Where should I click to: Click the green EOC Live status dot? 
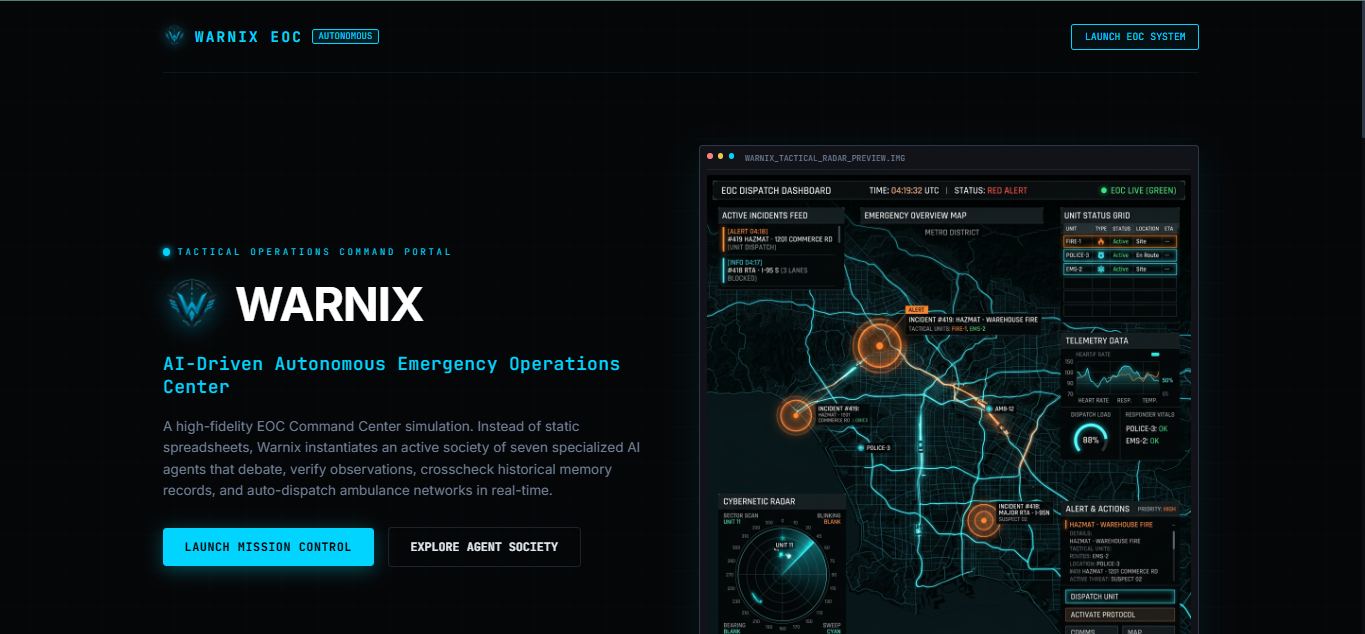[x=1104, y=190]
